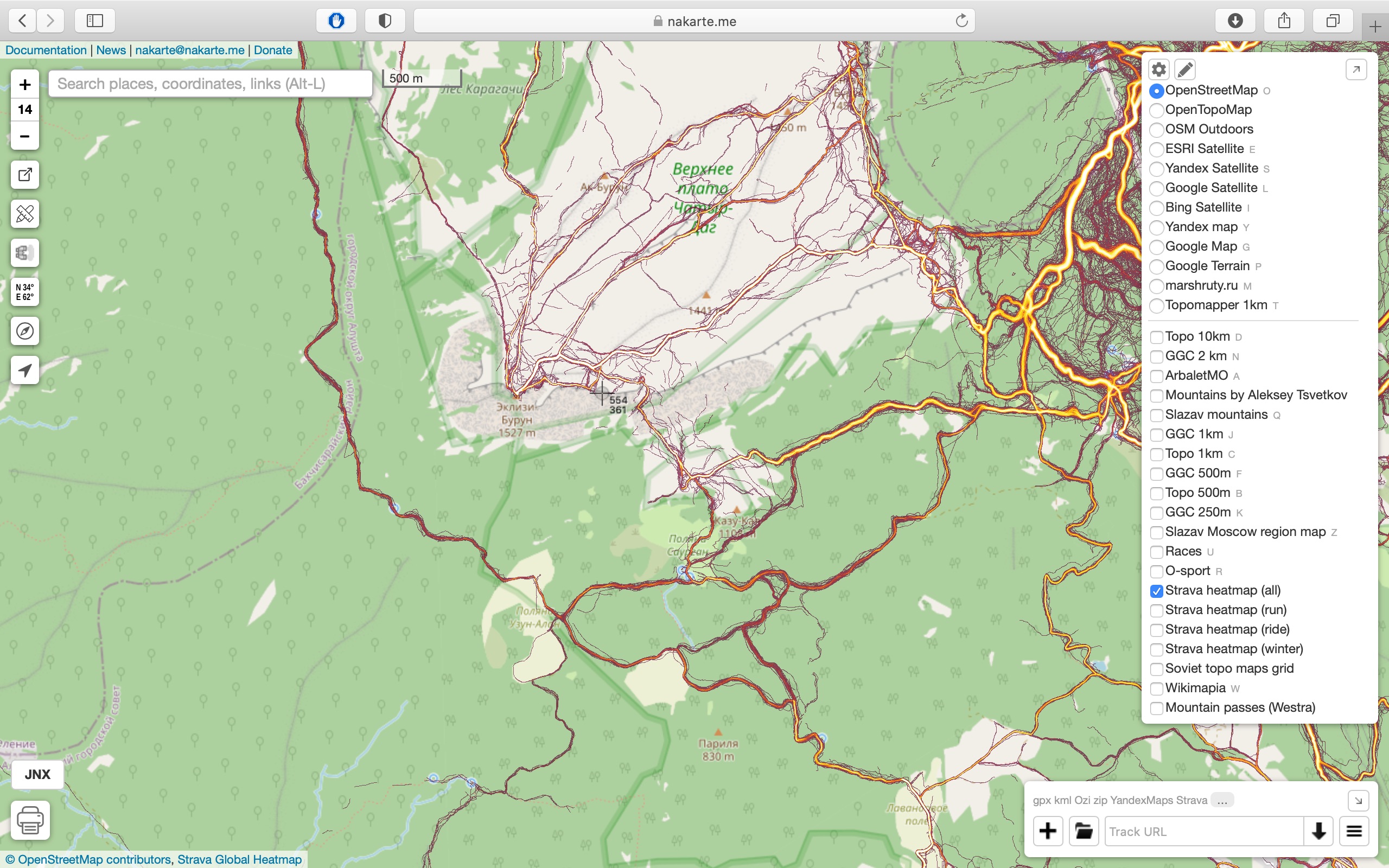This screenshot has width=1389, height=868.
Task: Activate the ruler measurement tool
Action: tap(24, 214)
